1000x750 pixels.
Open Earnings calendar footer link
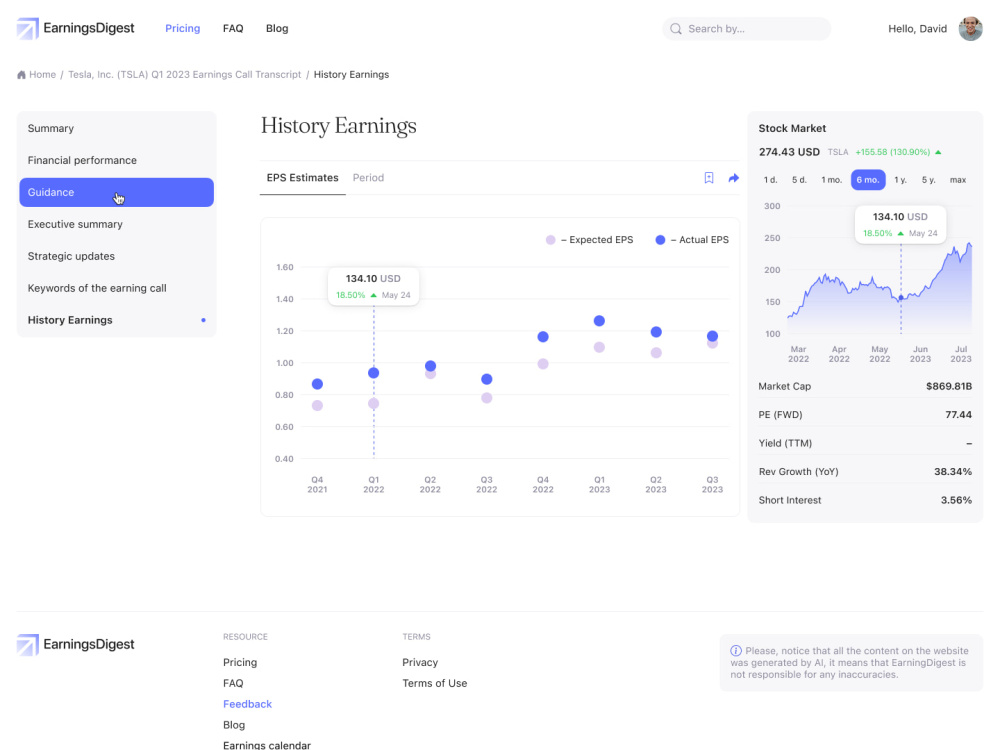coord(267,745)
